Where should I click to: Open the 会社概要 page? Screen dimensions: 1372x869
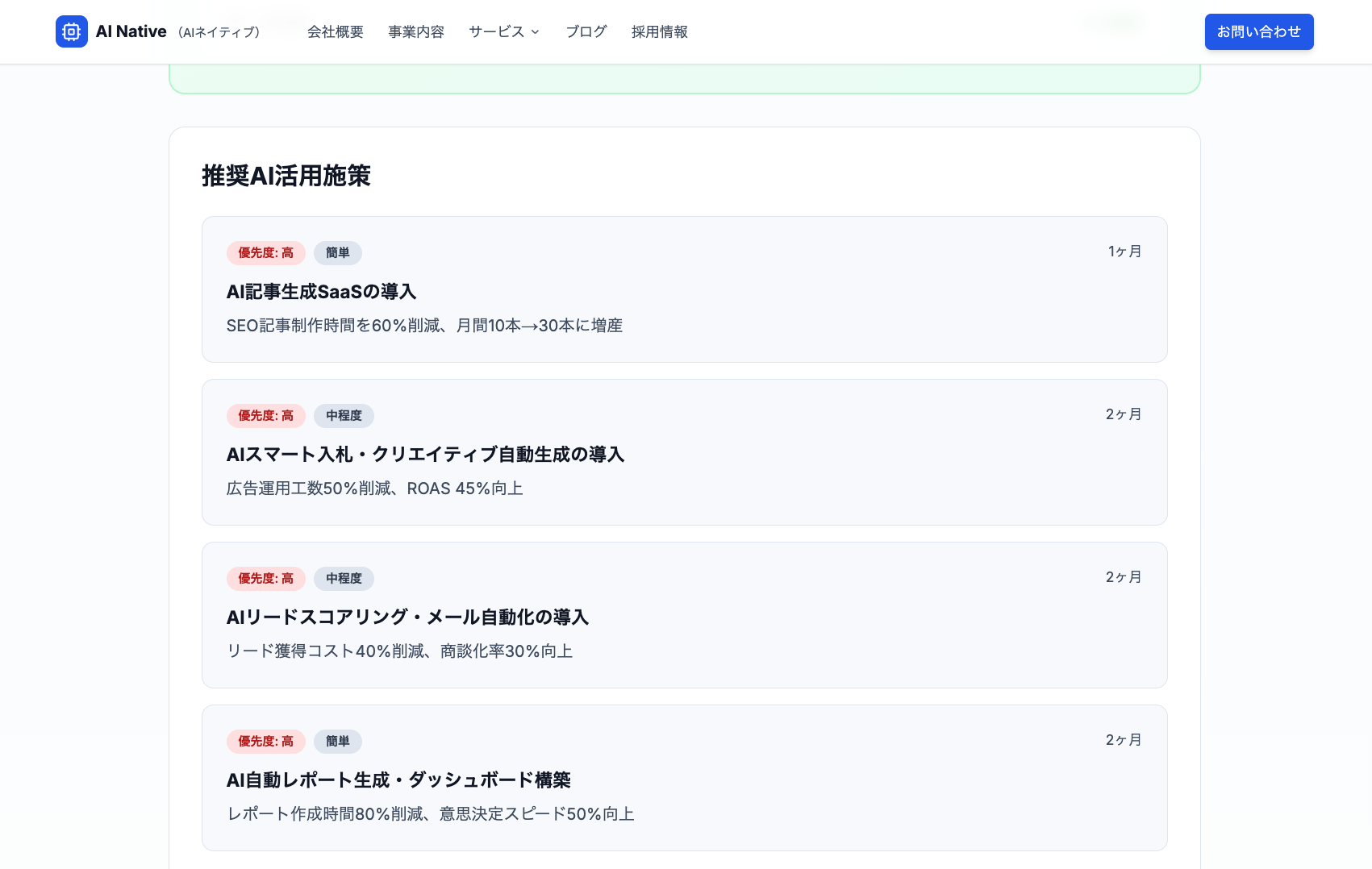pos(335,31)
